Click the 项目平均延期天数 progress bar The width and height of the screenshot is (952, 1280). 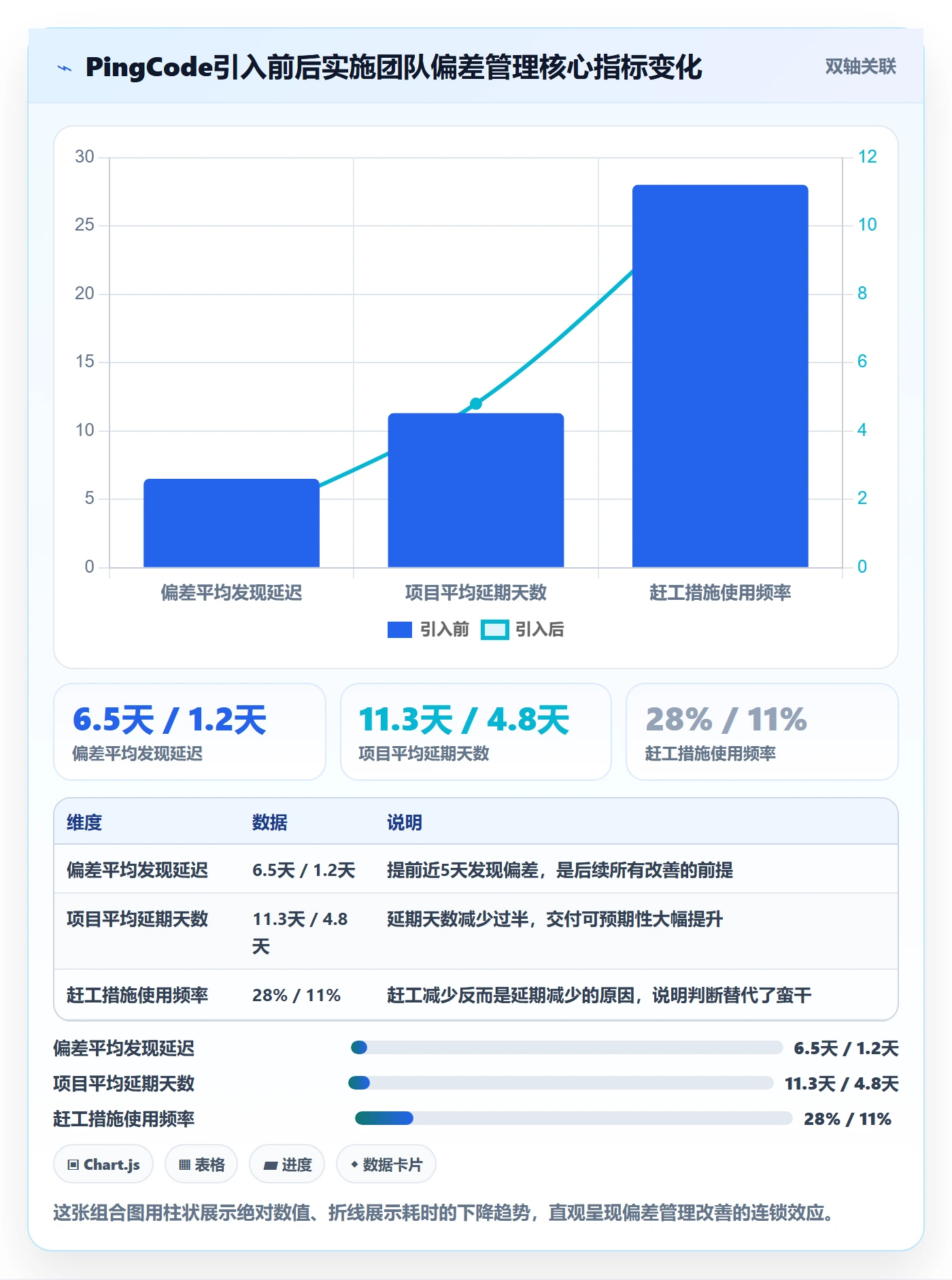tap(561, 1083)
